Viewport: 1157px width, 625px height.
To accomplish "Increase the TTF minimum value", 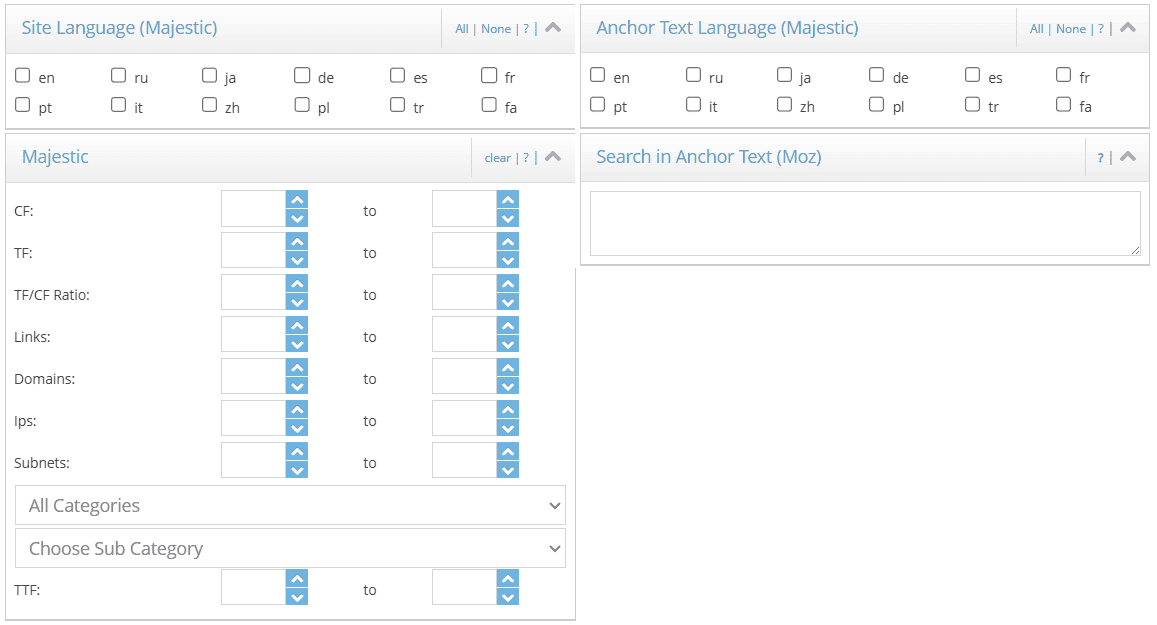I will coord(298,579).
